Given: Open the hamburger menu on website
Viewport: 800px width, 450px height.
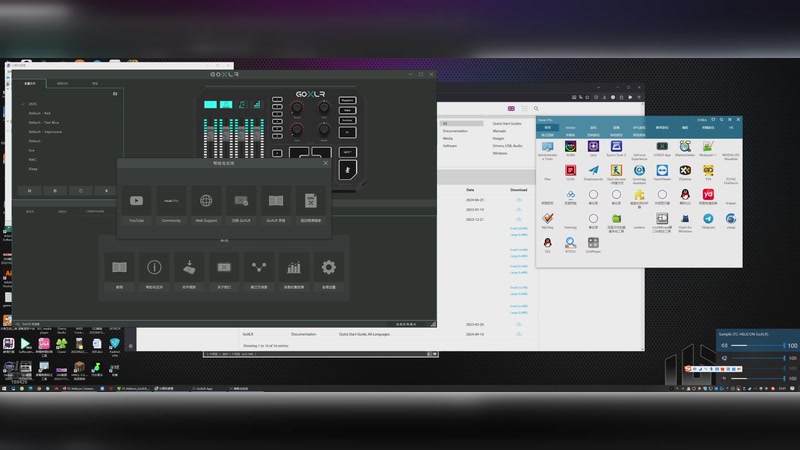Looking at the screenshot, I should click(x=524, y=109).
